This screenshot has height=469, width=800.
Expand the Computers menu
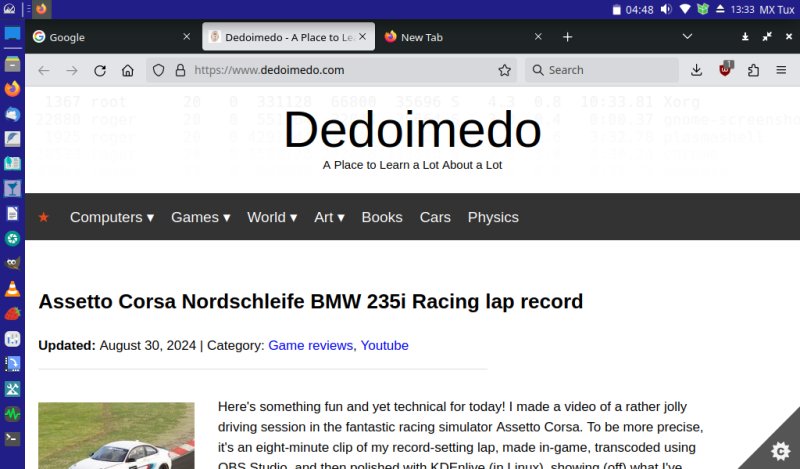(111, 217)
